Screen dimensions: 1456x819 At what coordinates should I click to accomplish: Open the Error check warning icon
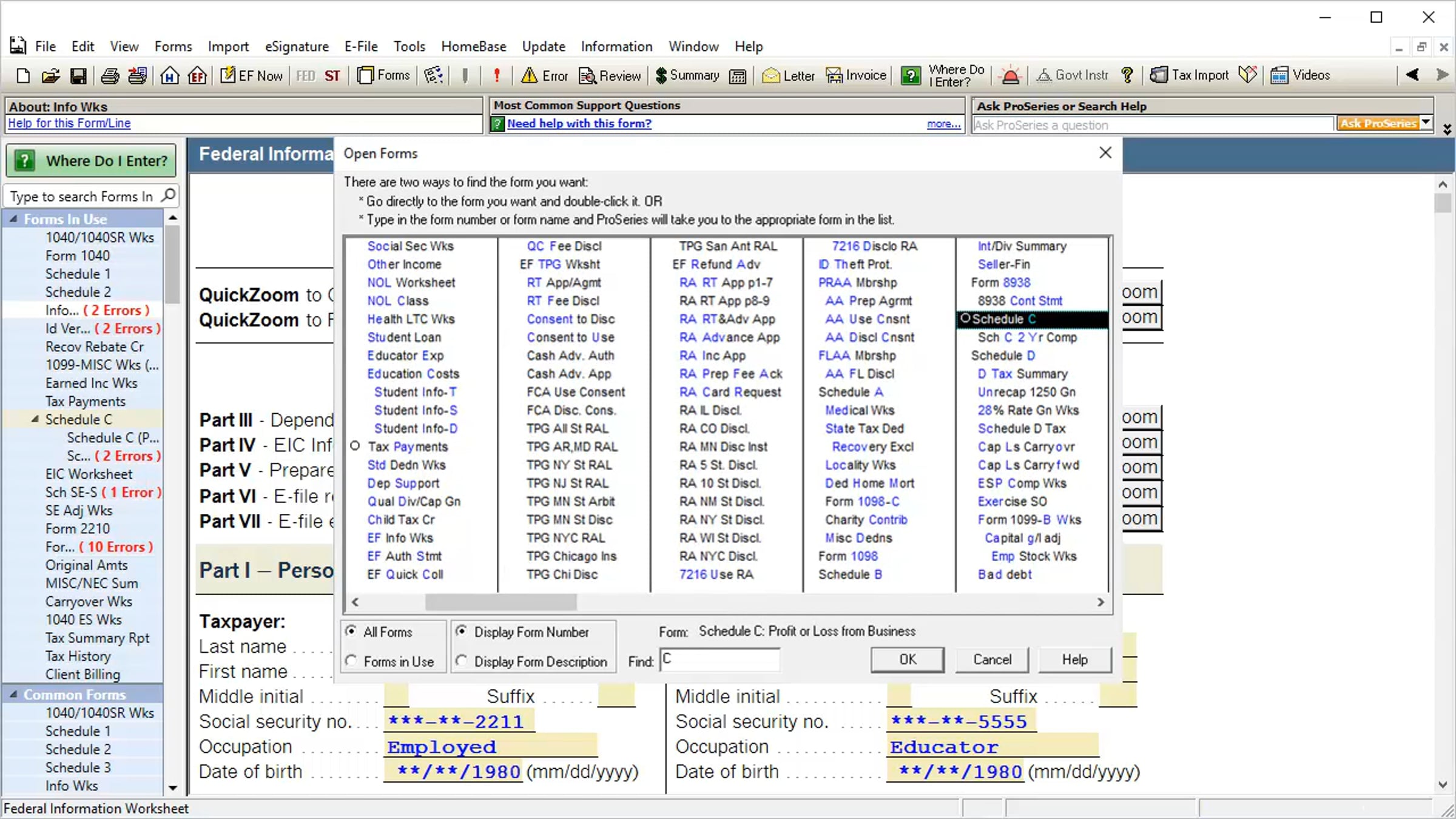coord(529,76)
